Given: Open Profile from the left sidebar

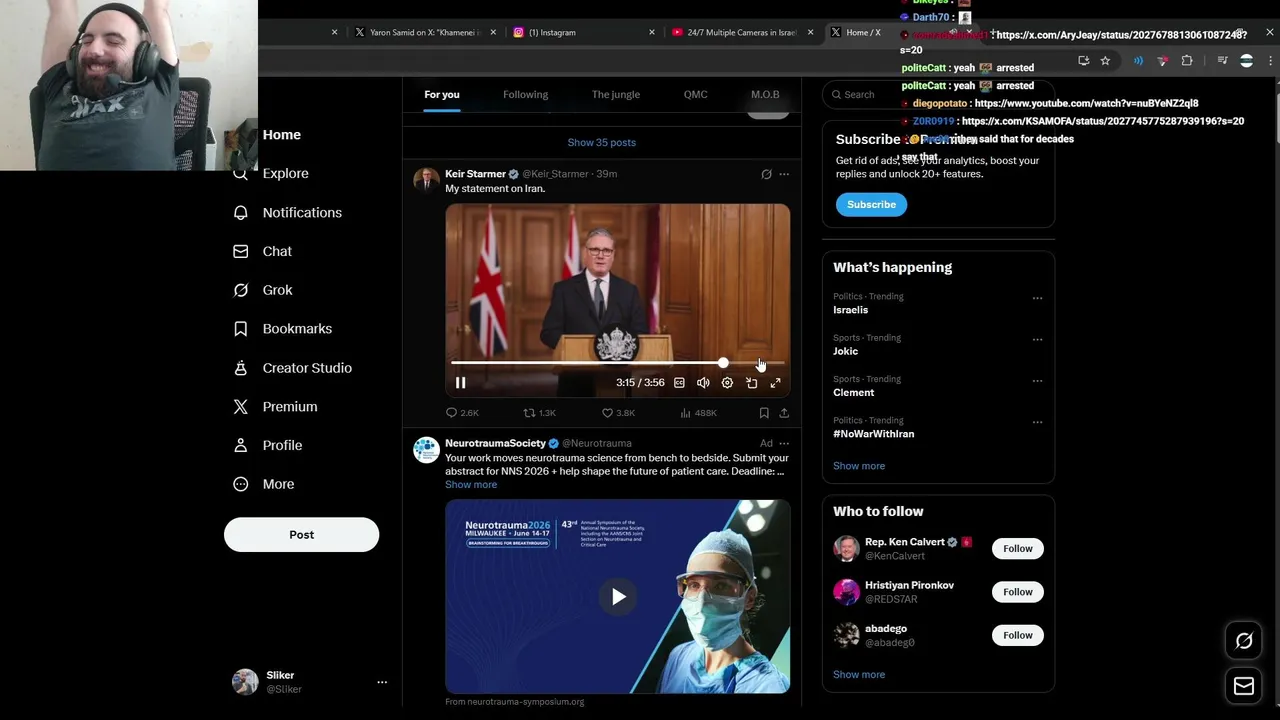Looking at the screenshot, I should [267, 445].
